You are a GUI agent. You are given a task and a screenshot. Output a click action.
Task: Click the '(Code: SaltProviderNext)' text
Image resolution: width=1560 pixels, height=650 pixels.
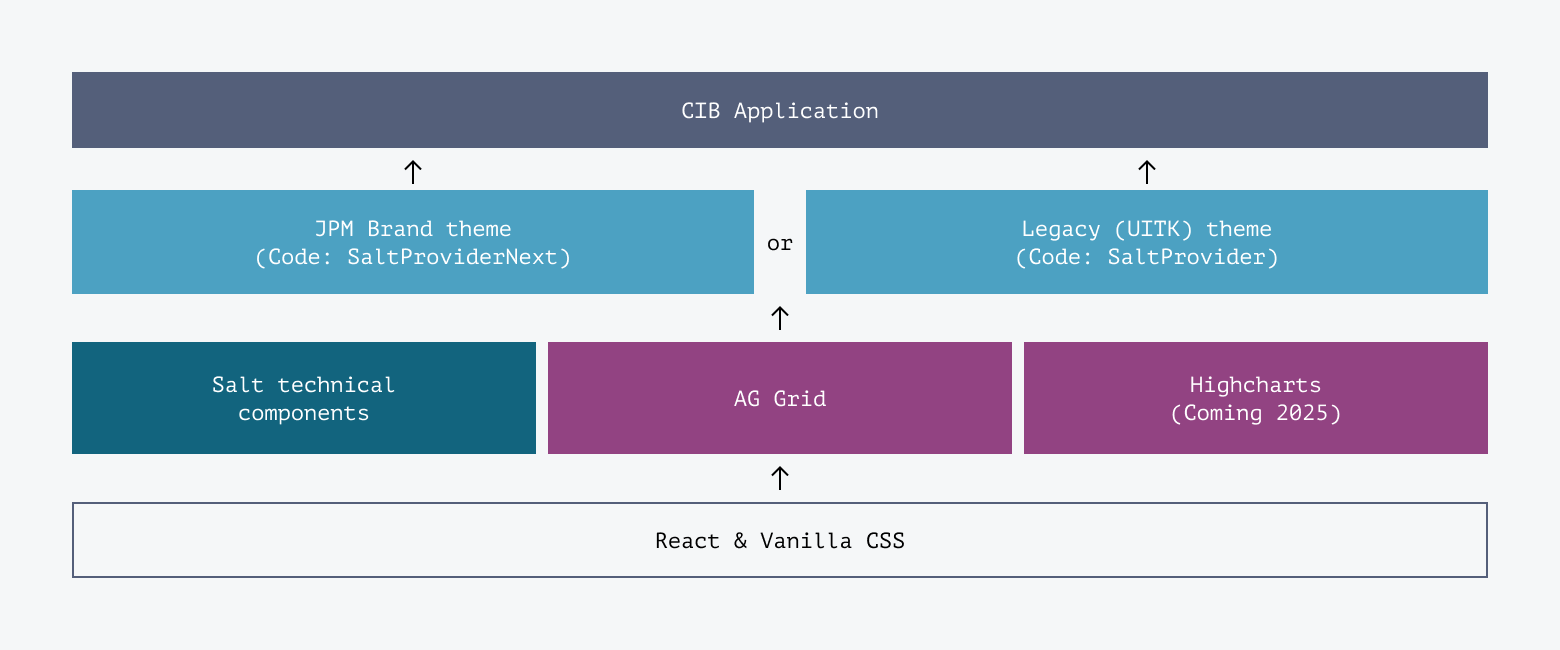point(413,257)
